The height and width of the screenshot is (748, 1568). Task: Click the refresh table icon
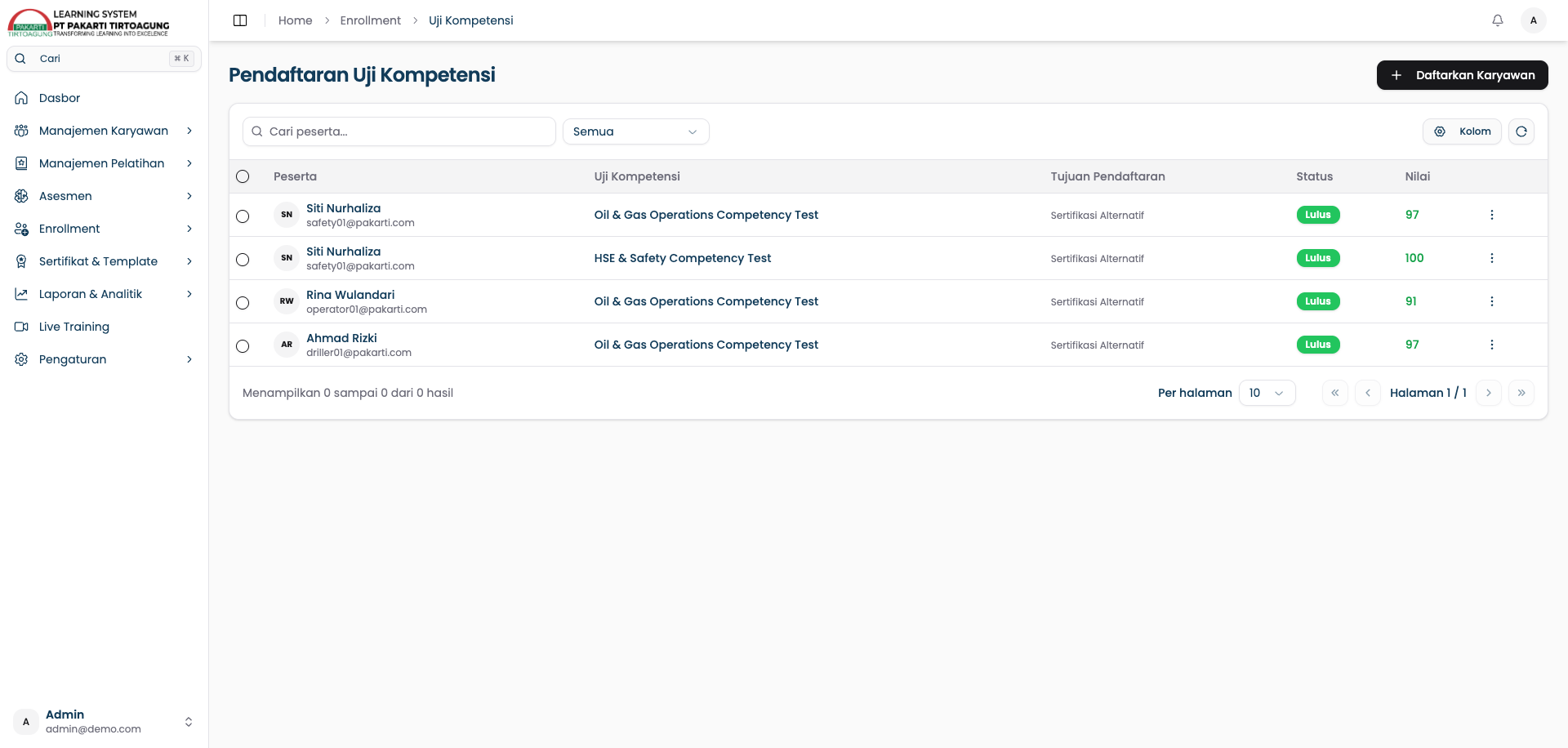coord(1521,131)
